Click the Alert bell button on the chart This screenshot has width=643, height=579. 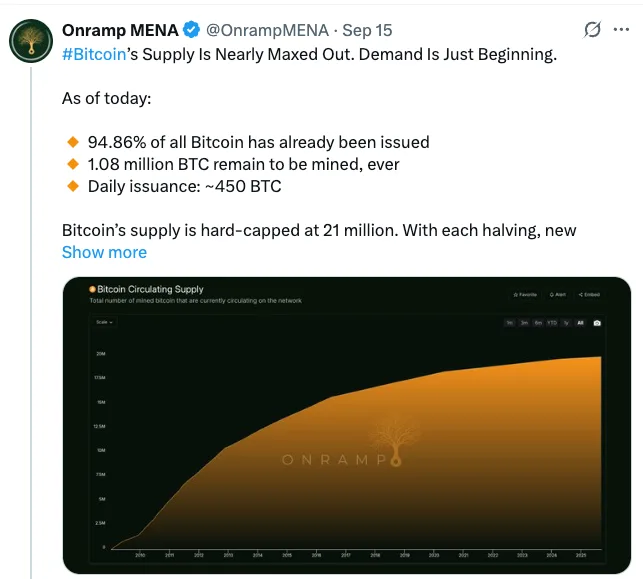[x=558, y=294]
